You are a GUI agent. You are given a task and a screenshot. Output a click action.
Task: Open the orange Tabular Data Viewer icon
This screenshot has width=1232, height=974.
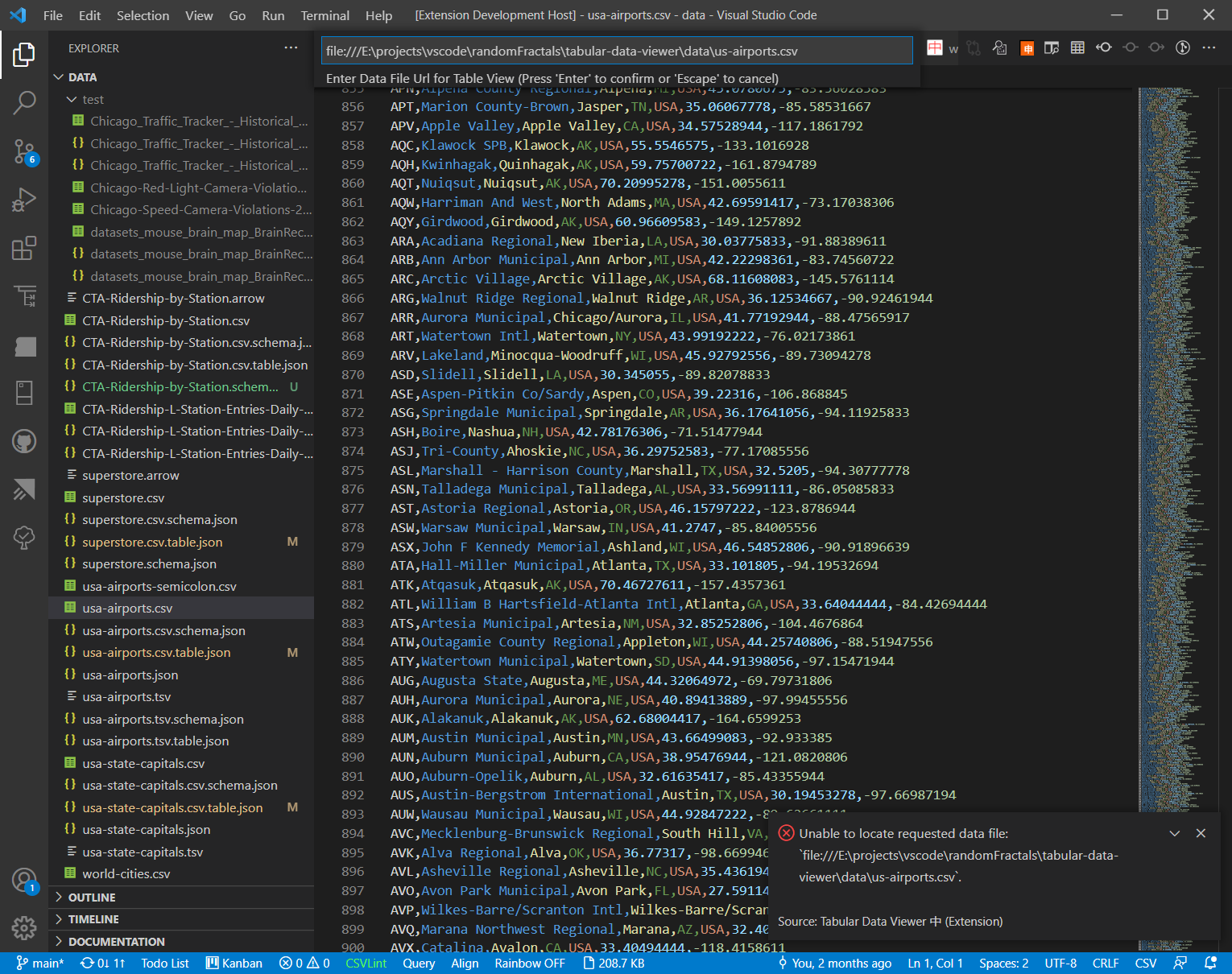1027,47
